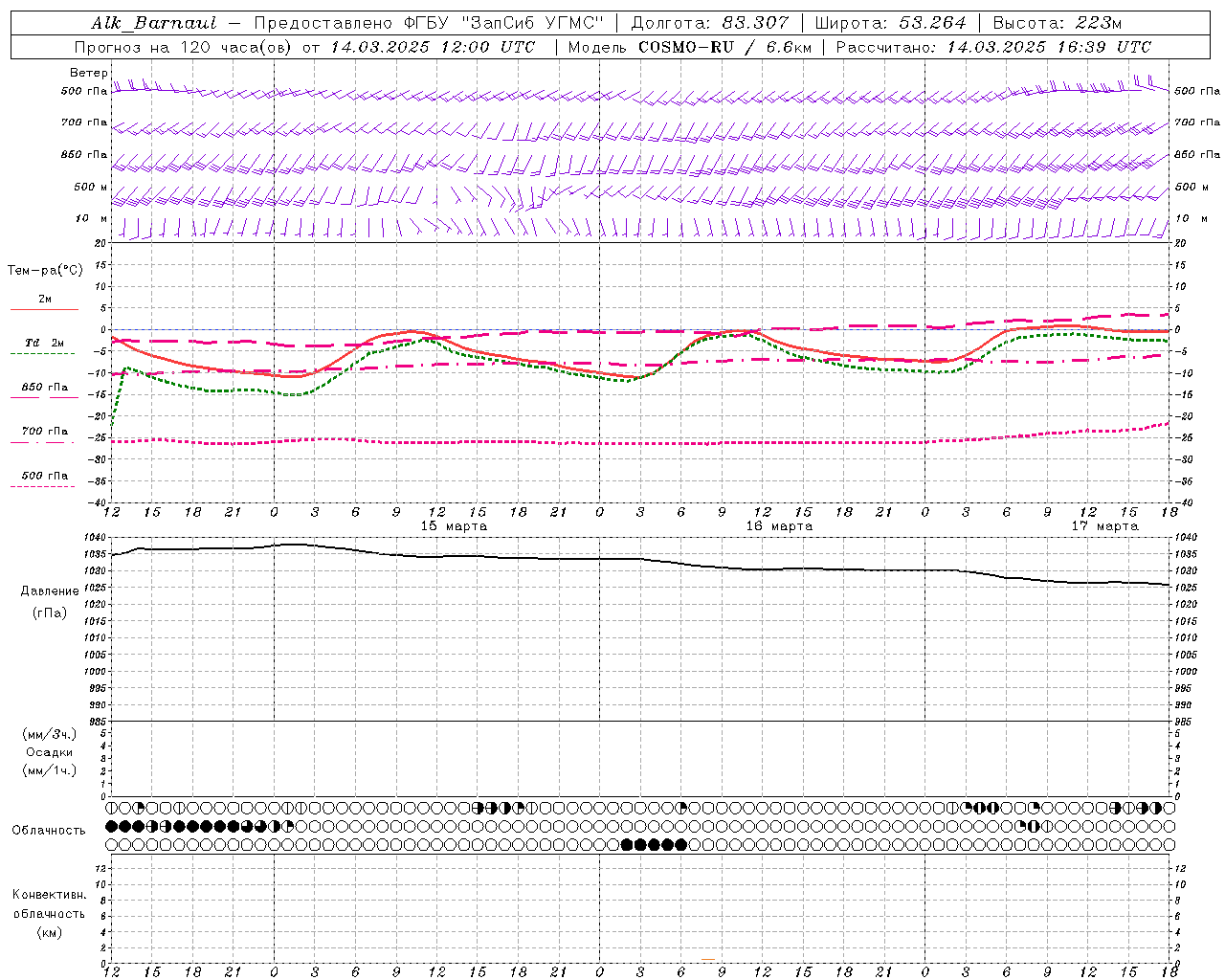Image resolution: width=1225 pixels, height=980 pixels.
Task: Click the (мм/3ч.) precipitation unit label
Action: tap(50, 734)
